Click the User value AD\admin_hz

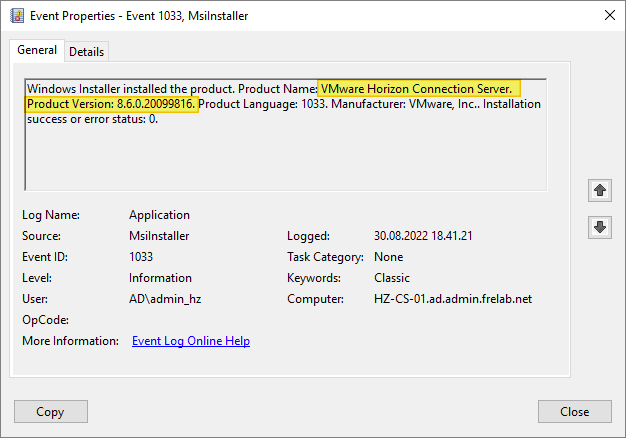[x=164, y=299]
